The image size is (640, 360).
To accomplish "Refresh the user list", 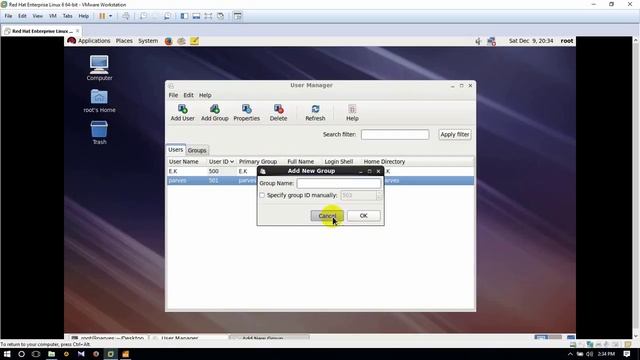I will pos(315,112).
